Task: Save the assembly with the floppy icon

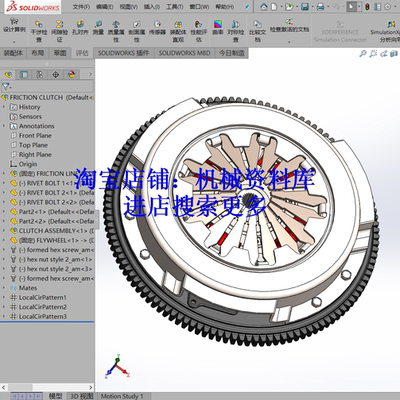Action: (x=305, y=6)
